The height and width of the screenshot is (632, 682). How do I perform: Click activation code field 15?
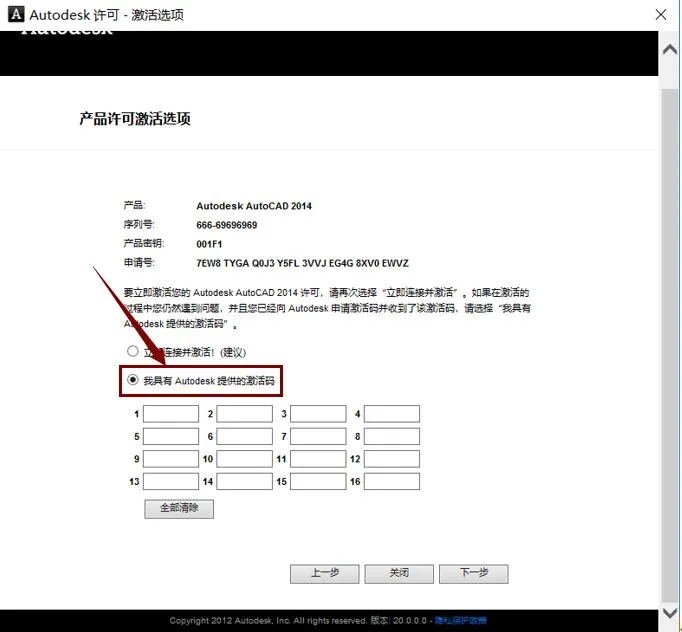(x=318, y=482)
